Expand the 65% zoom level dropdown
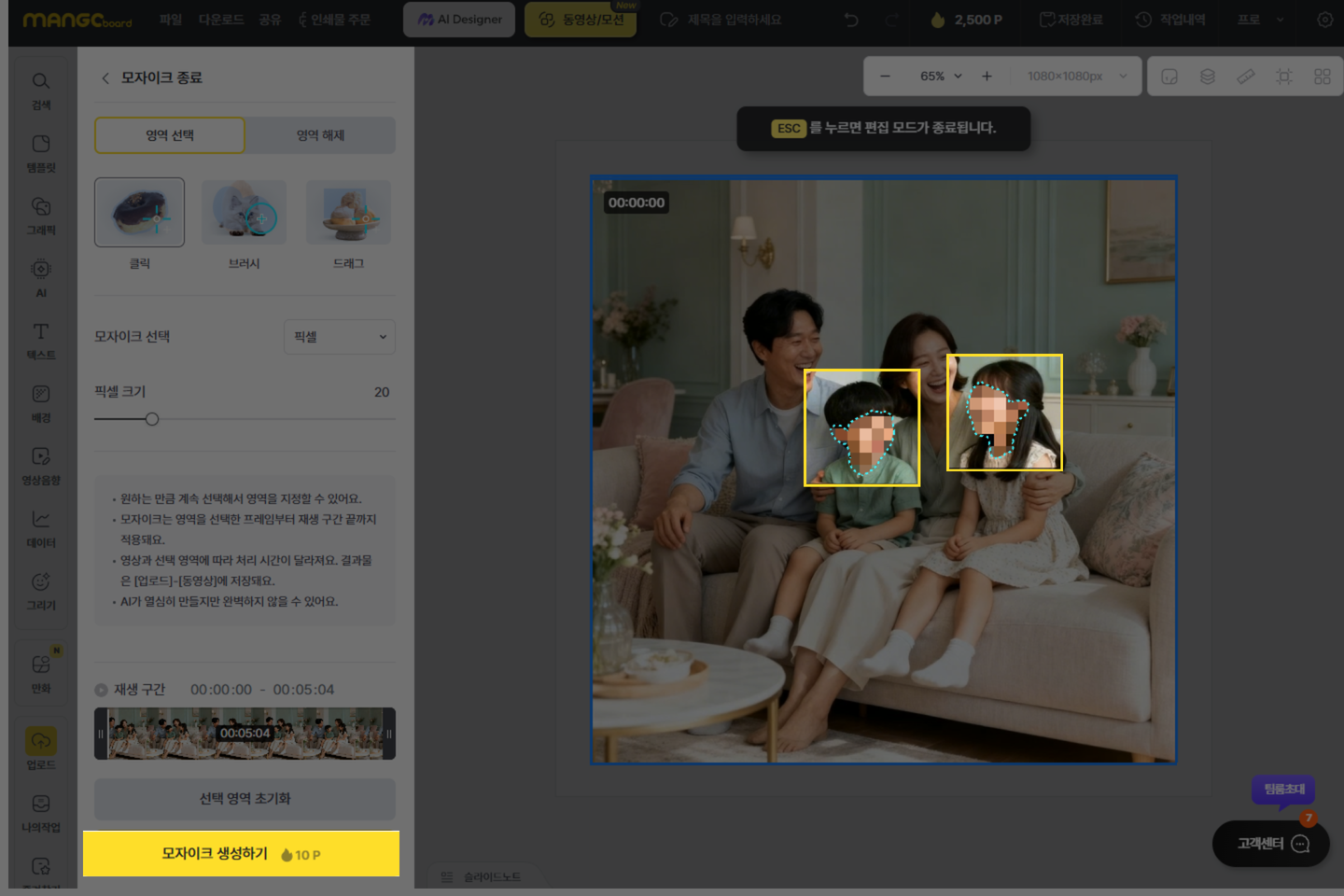 941,77
